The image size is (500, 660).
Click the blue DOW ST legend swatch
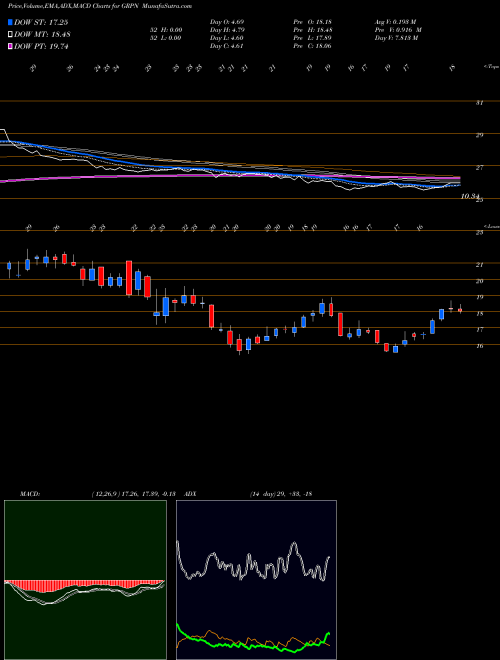click(10, 22)
